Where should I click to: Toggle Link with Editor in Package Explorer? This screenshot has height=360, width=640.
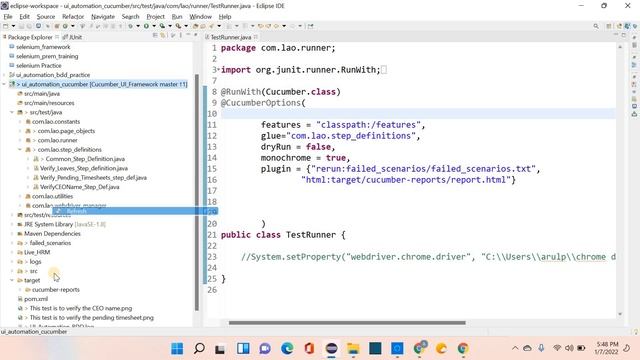163,36
